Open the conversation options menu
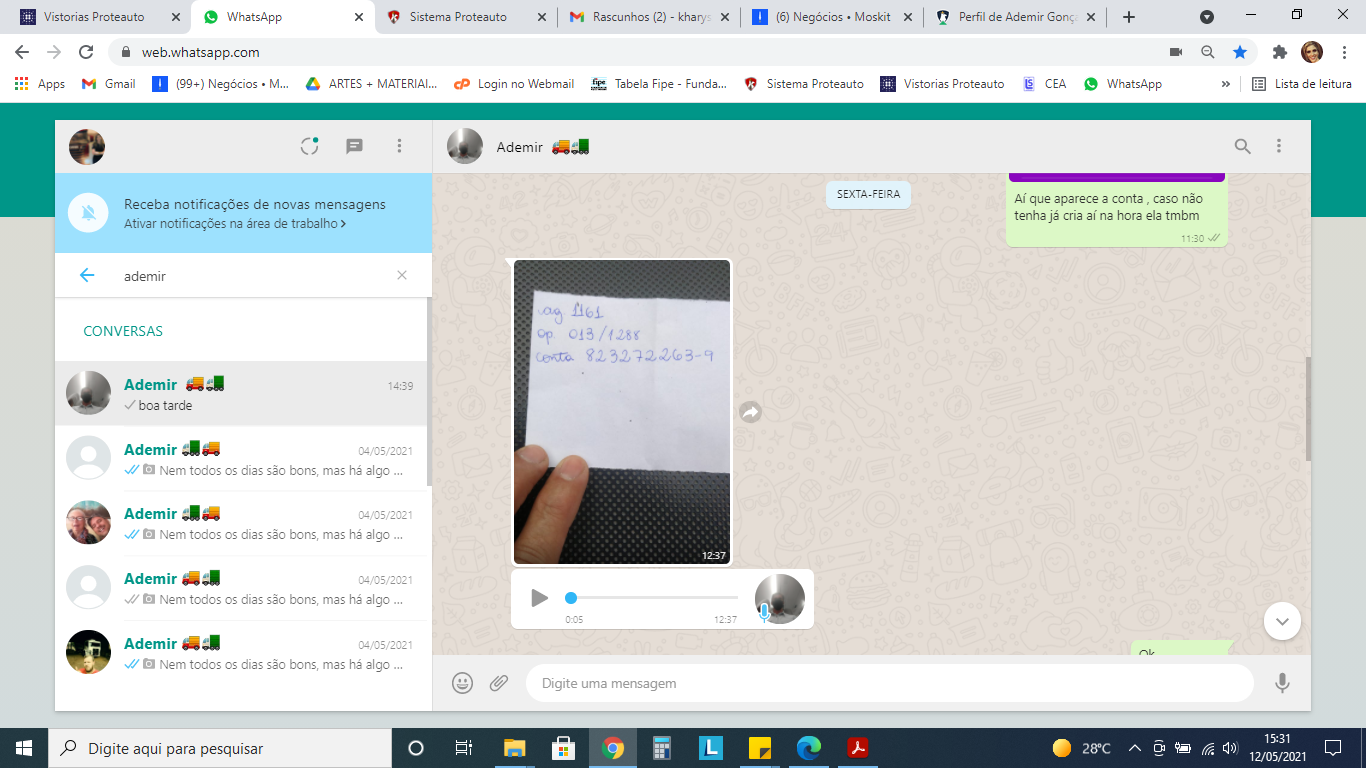The width and height of the screenshot is (1366, 768). 1278,146
